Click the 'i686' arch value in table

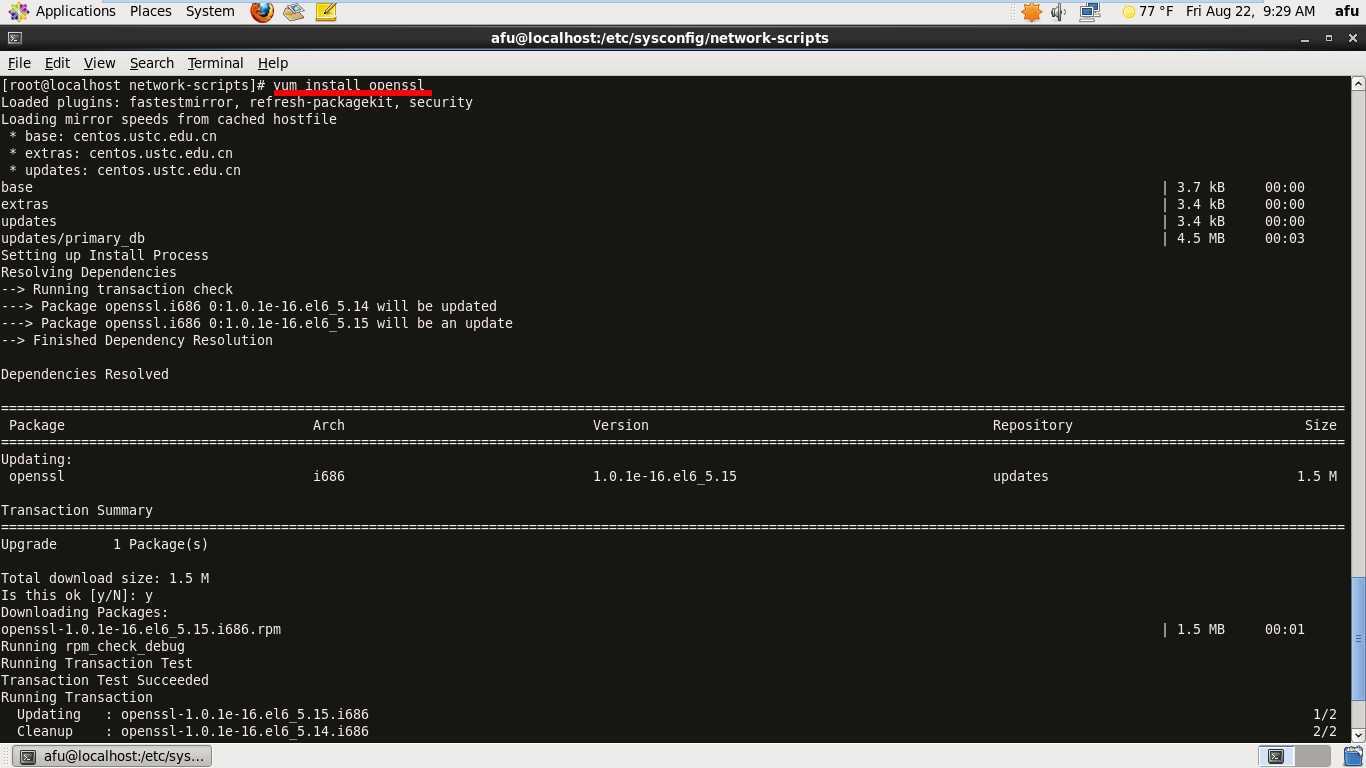coord(329,476)
